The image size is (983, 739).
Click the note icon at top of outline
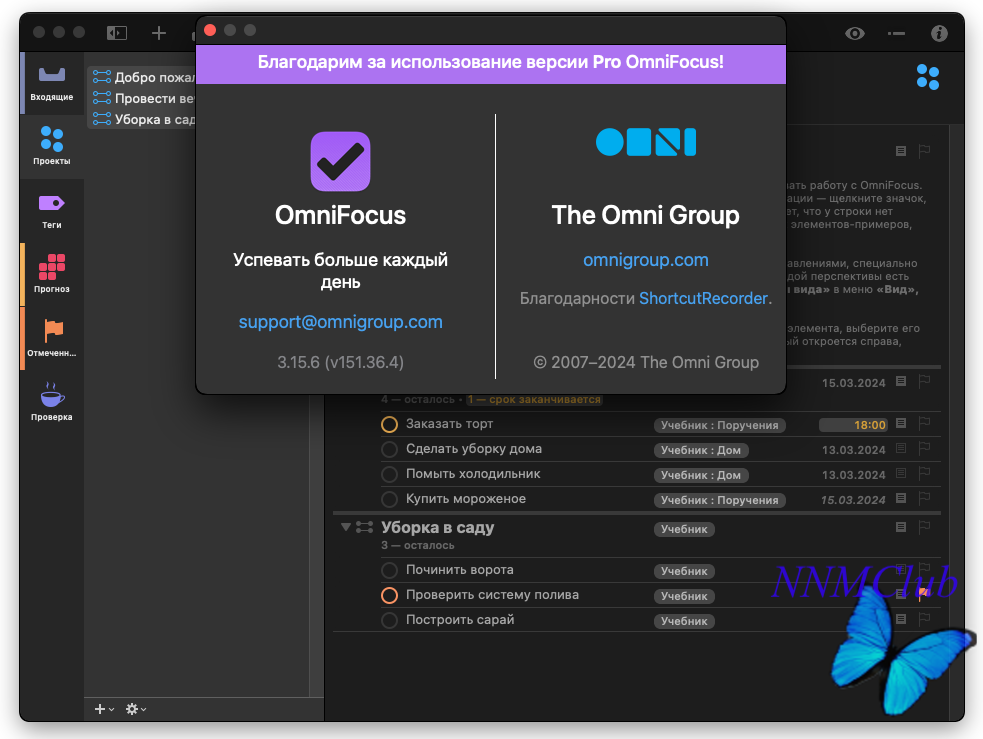pos(901,151)
